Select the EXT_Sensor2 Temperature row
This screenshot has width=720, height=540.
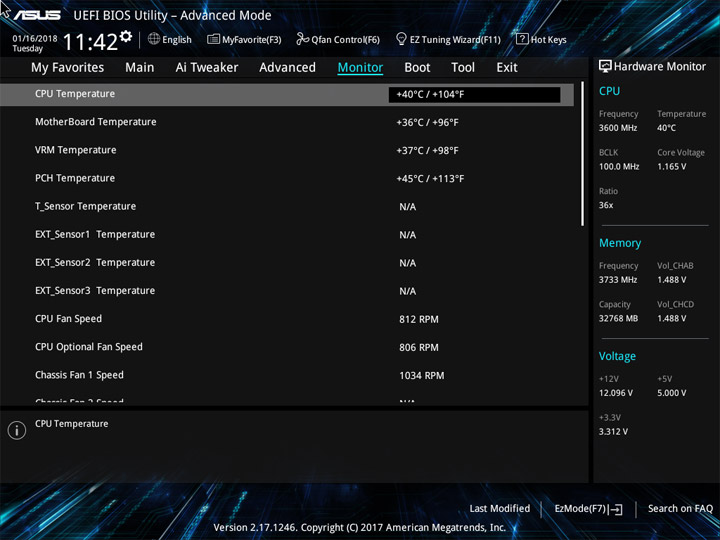click(x=287, y=263)
